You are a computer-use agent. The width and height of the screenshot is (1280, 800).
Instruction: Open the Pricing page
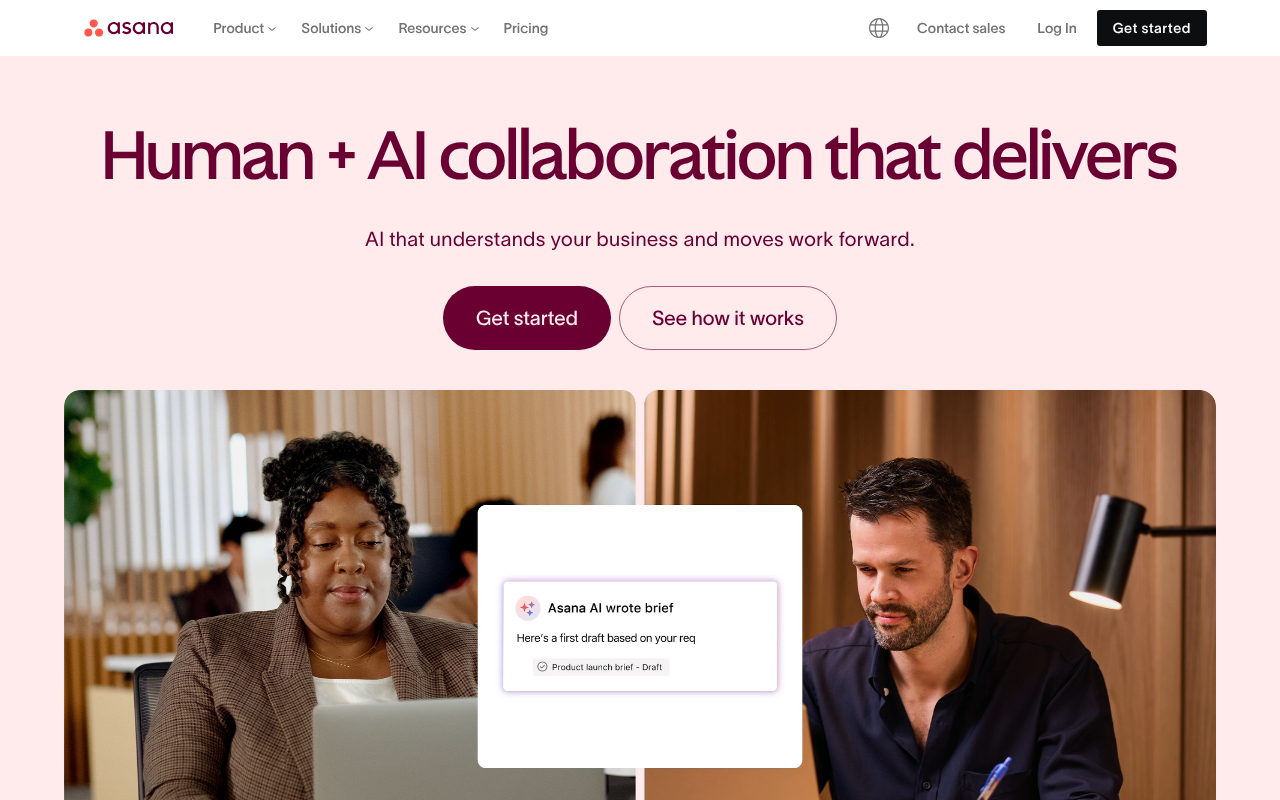click(526, 28)
